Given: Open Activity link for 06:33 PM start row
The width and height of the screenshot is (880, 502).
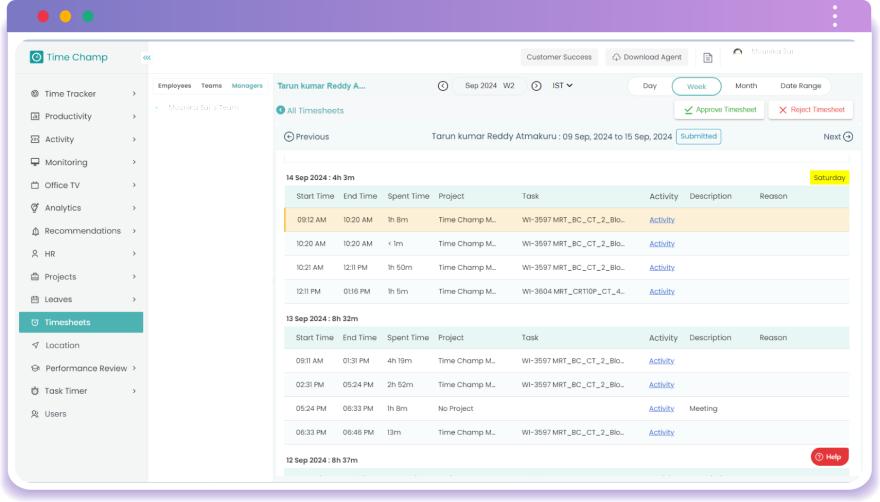Looking at the screenshot, I should [661, 432].
